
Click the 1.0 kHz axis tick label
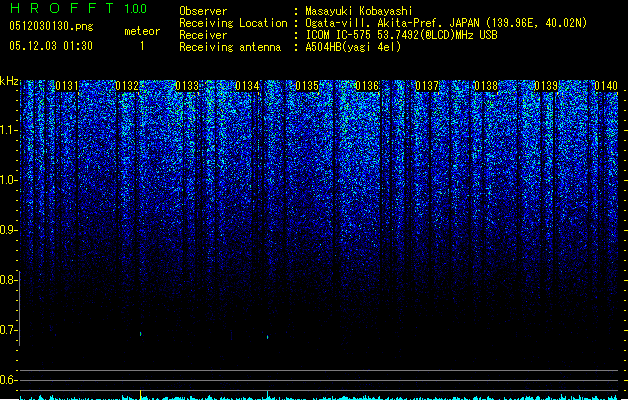point(8,180)
